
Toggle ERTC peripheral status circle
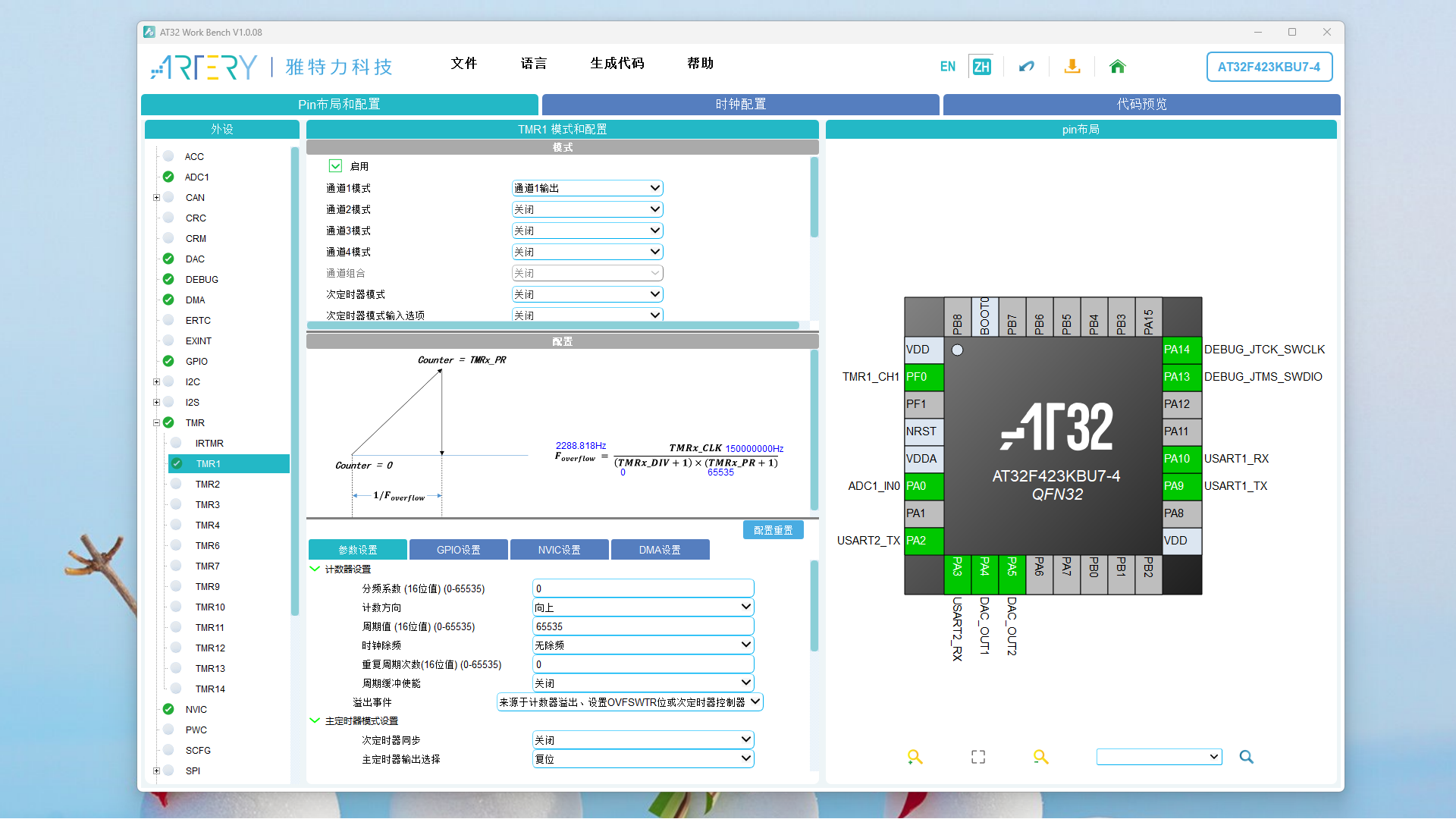point(168,320)
